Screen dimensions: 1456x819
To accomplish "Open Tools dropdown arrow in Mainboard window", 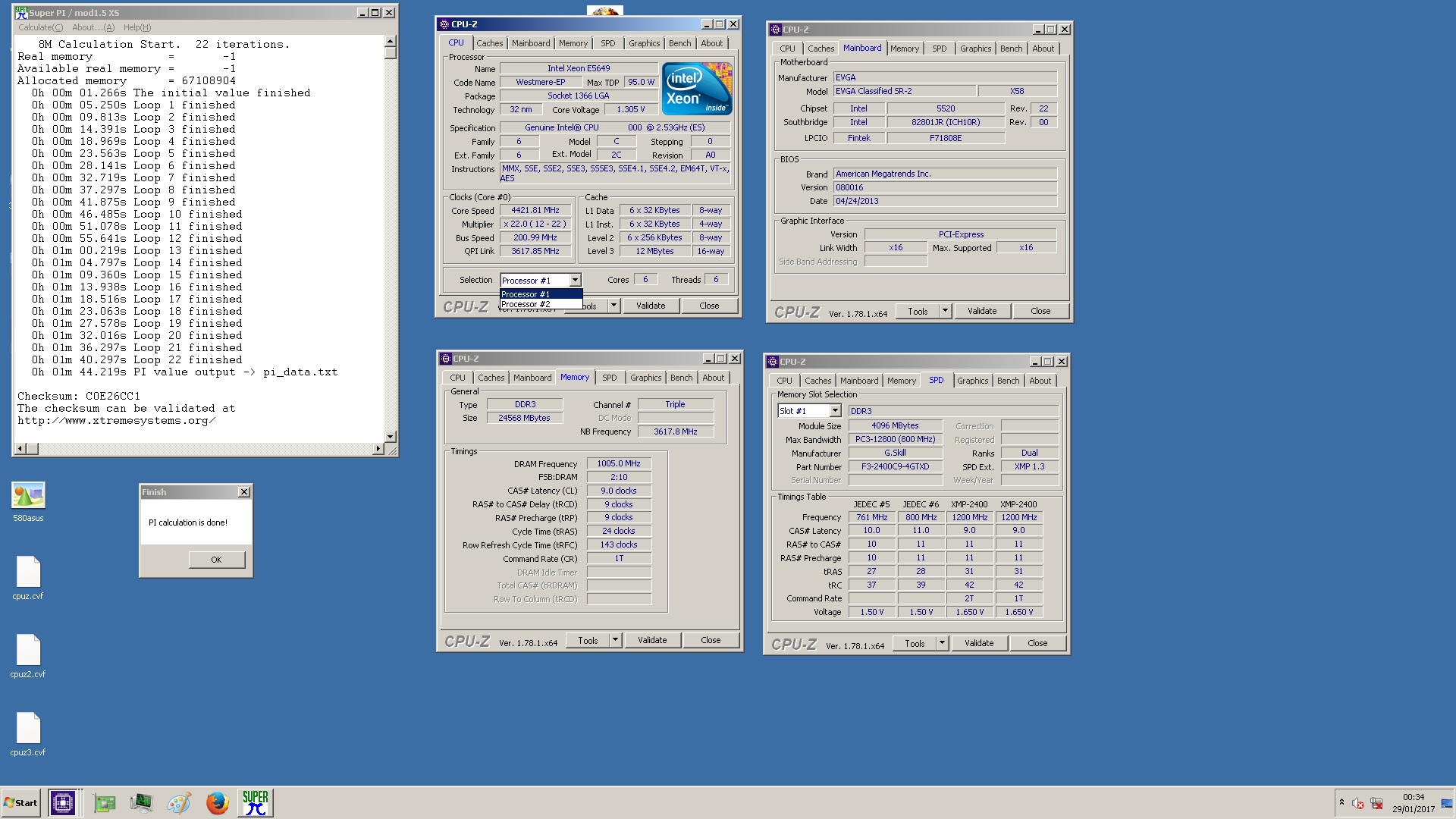I will pyautogui.click(x=945, y=311).
